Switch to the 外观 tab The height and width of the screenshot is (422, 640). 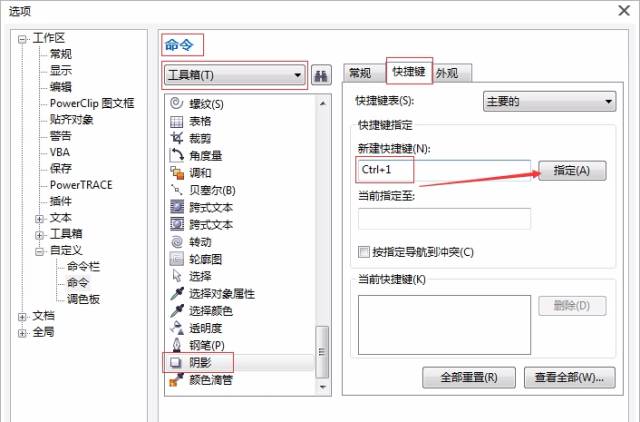pos(452,73)
